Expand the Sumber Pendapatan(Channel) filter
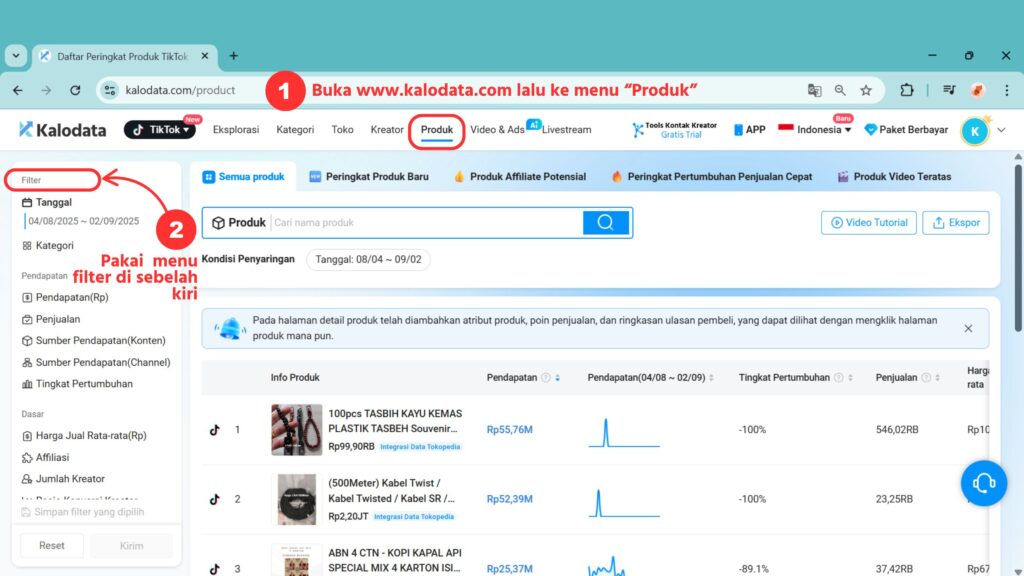The image size is (1024, 576). tap(96, 362)
